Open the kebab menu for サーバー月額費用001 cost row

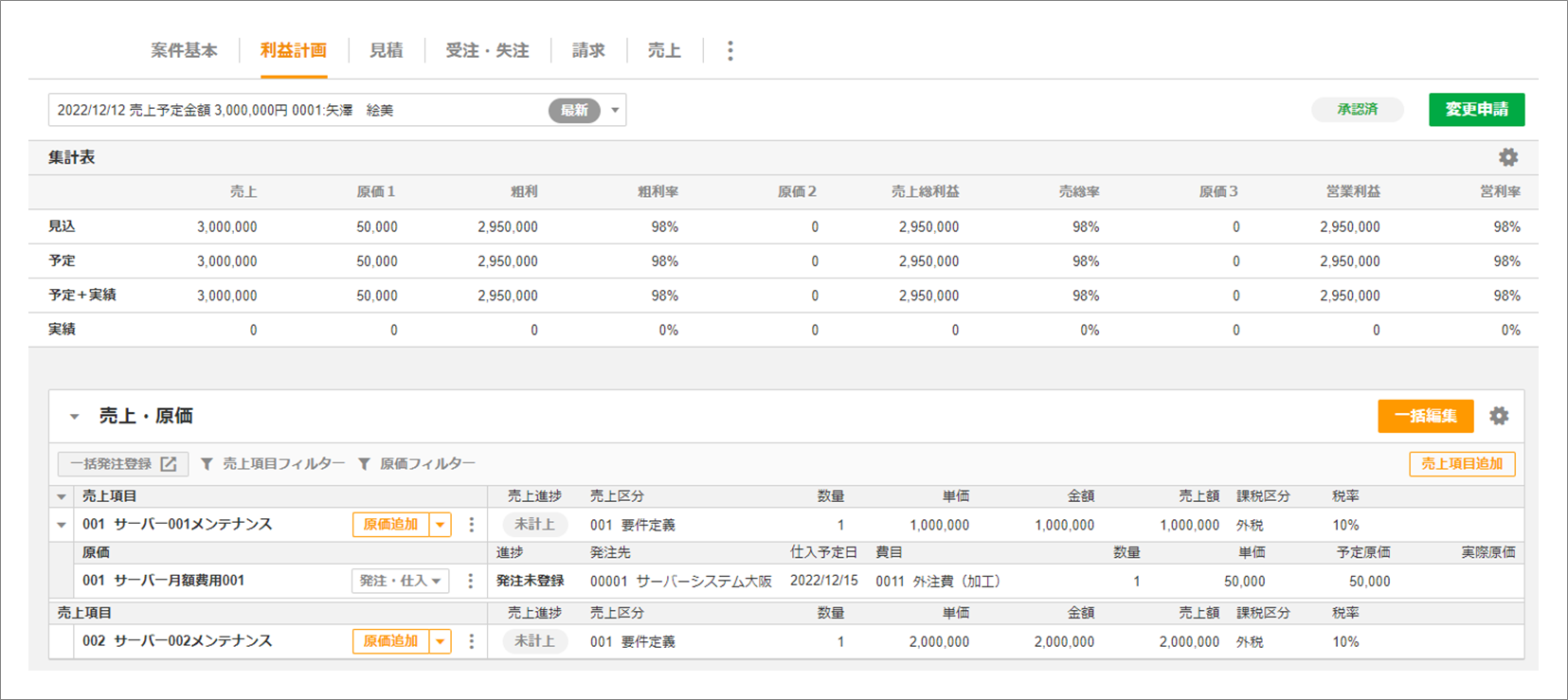[471, 582]
